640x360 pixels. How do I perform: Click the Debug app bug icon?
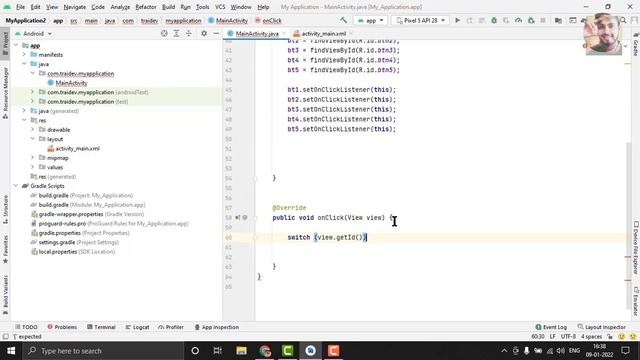494,20
